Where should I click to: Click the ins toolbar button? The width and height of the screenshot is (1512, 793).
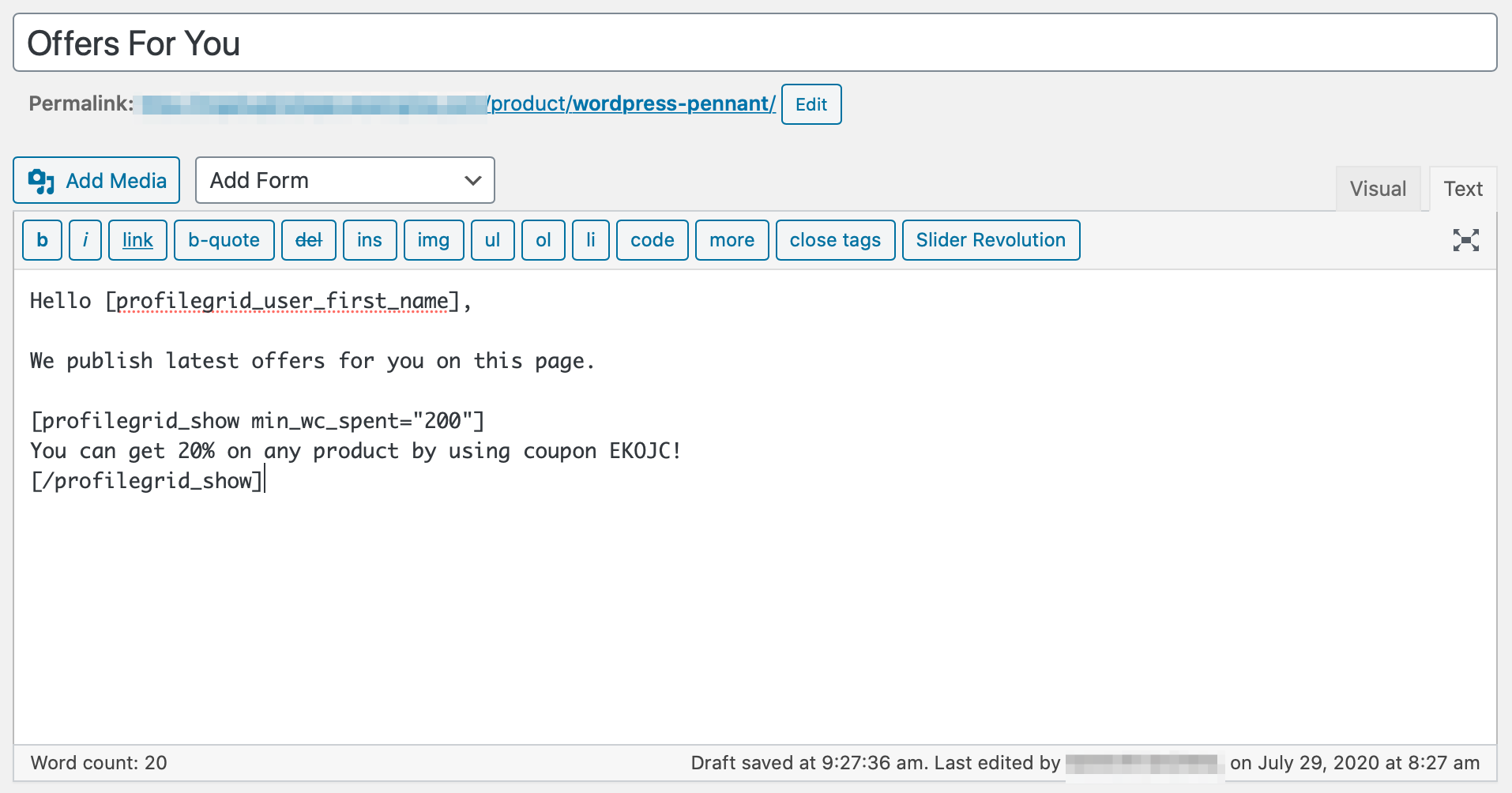tap(369, 239)
